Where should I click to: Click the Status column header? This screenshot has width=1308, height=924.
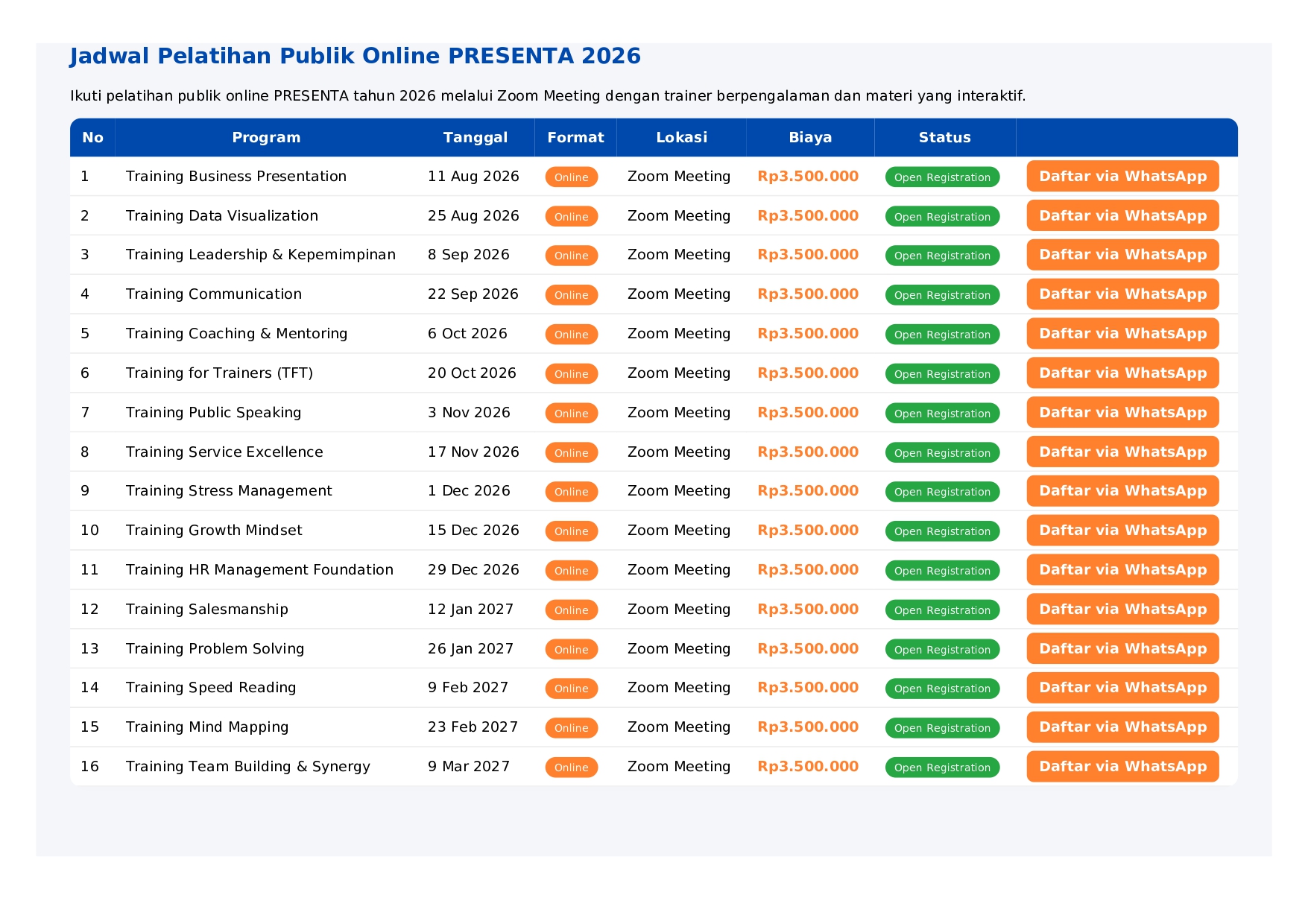point(944,138)
